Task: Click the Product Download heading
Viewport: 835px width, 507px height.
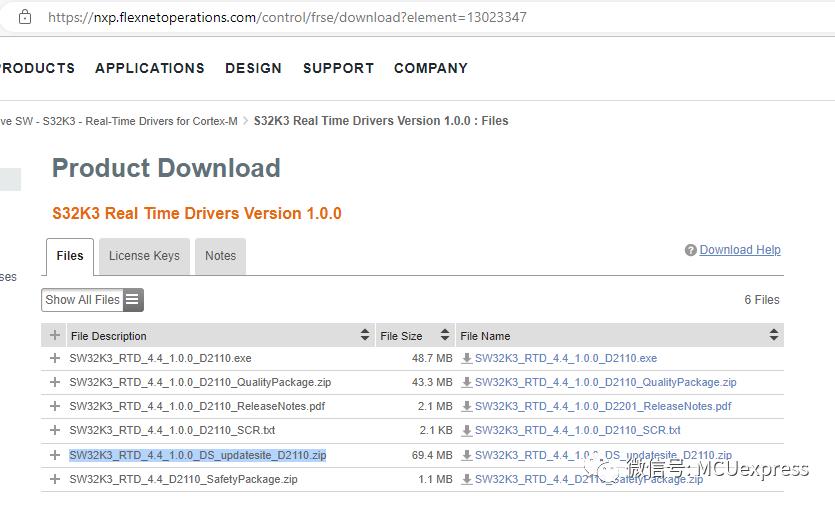Action: pyautogui.click(x=166, y=168)
